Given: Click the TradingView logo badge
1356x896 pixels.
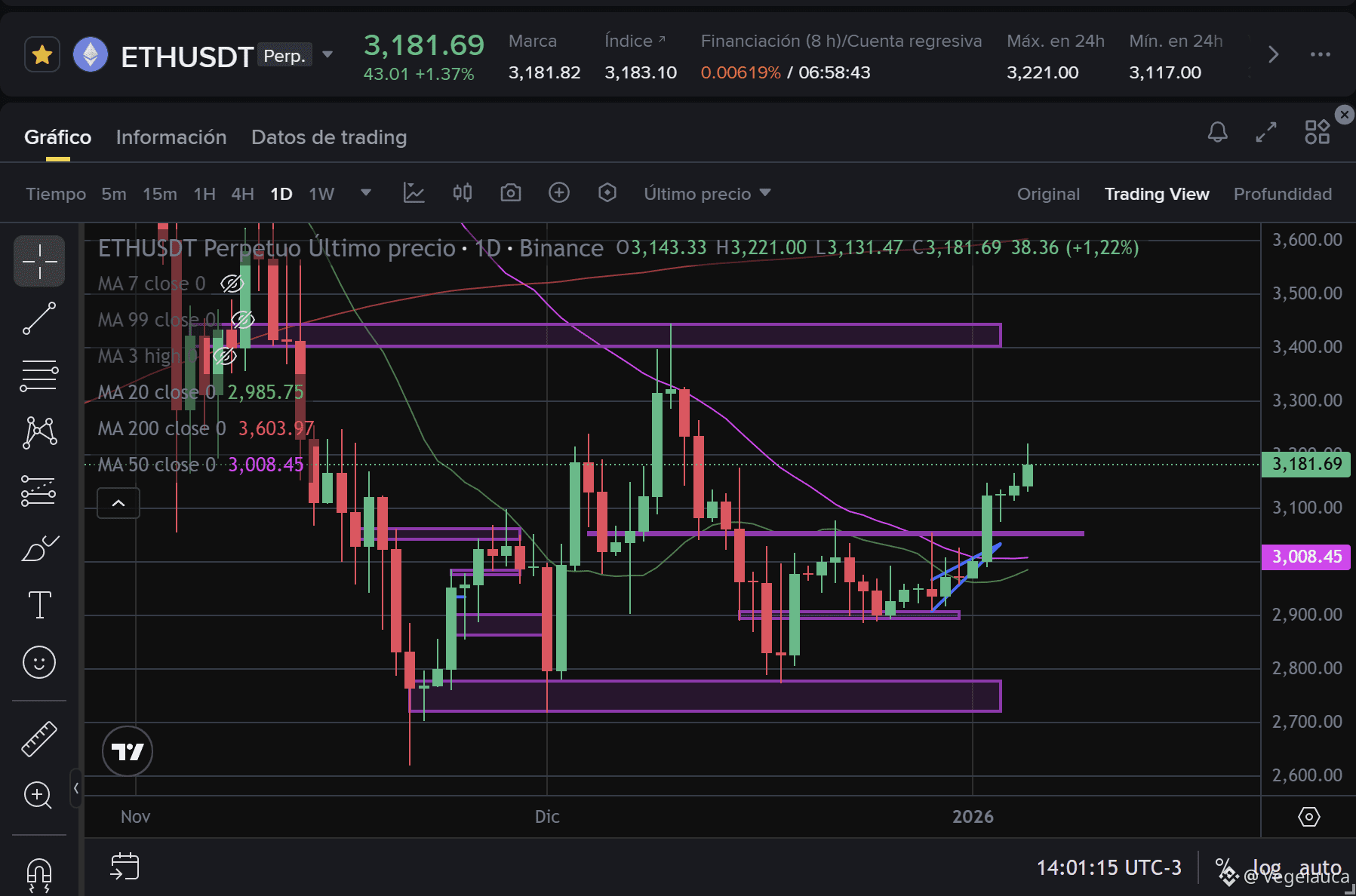Looking at the screenshot, I should point(128,751).
